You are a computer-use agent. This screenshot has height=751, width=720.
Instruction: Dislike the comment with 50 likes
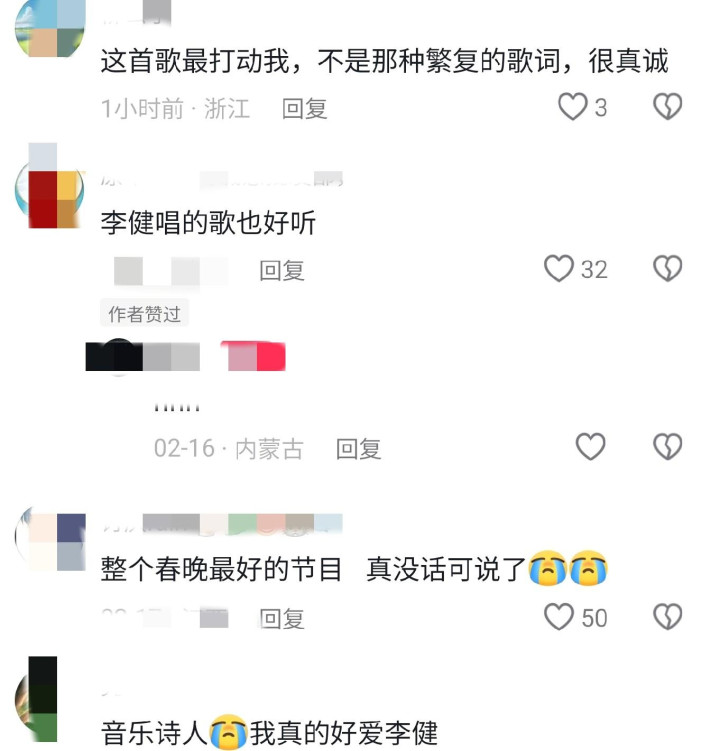668,616
